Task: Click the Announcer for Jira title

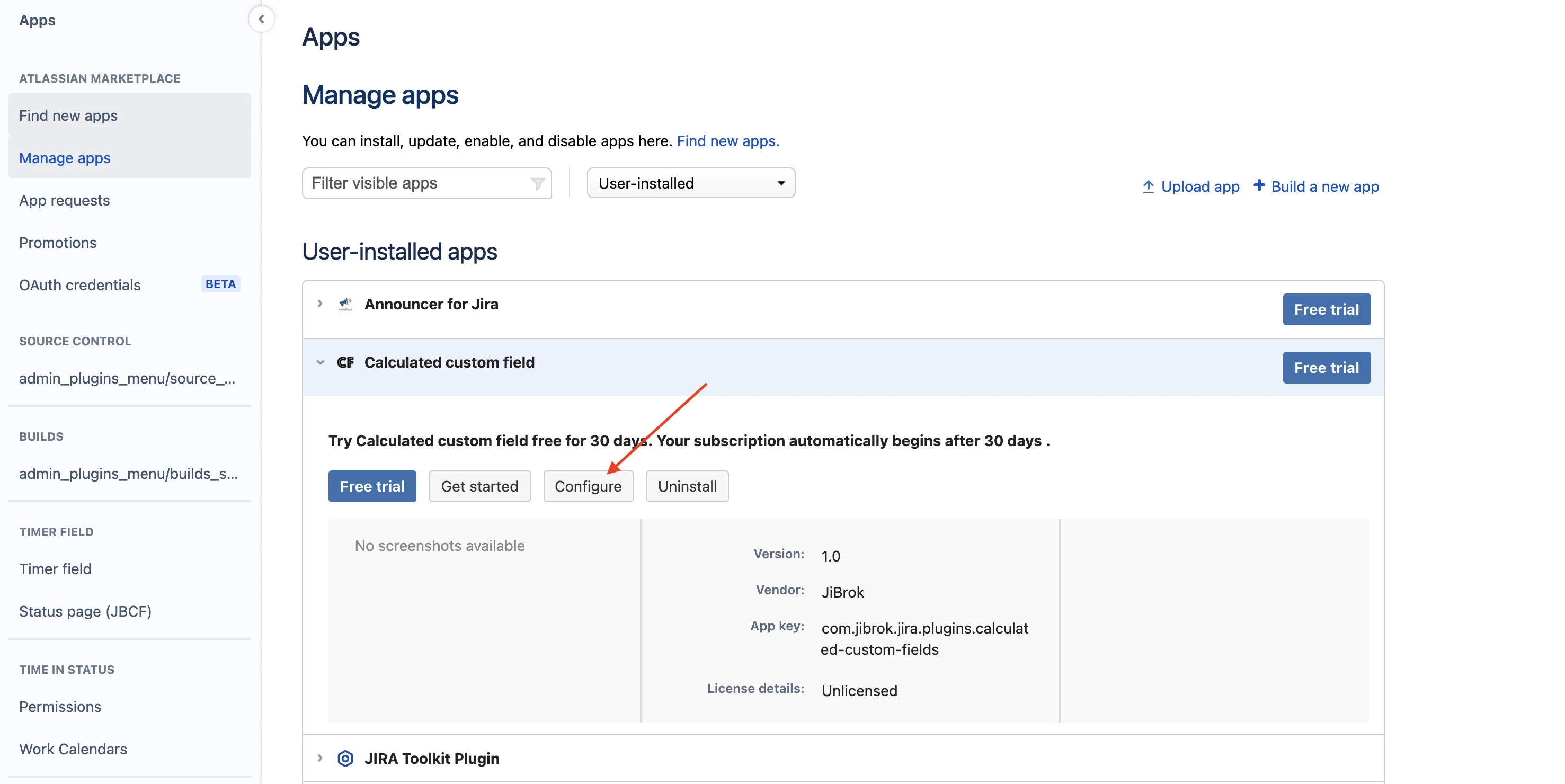Action: point(431,304)
